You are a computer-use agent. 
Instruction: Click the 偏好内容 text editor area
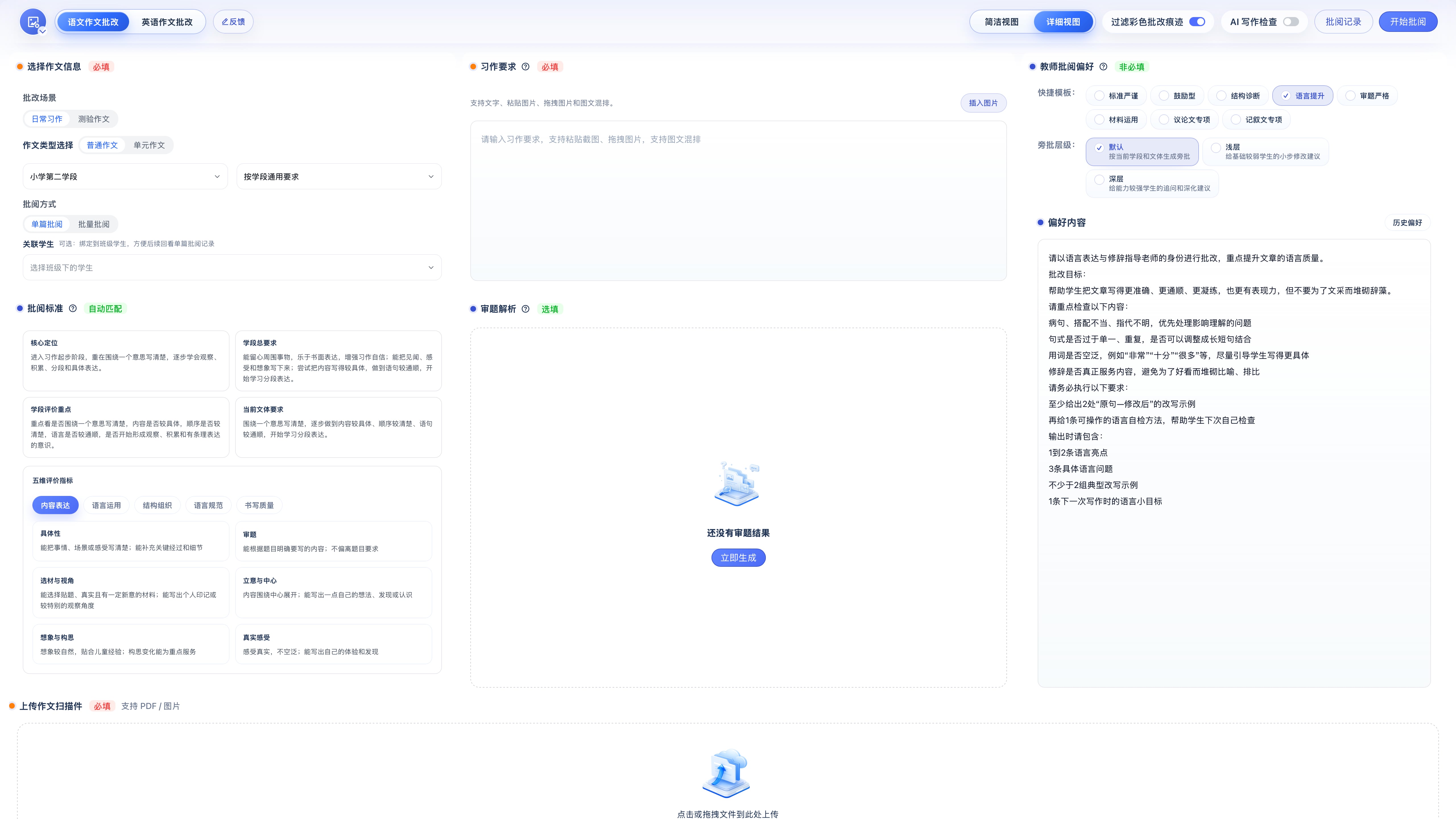(1234, 464)
